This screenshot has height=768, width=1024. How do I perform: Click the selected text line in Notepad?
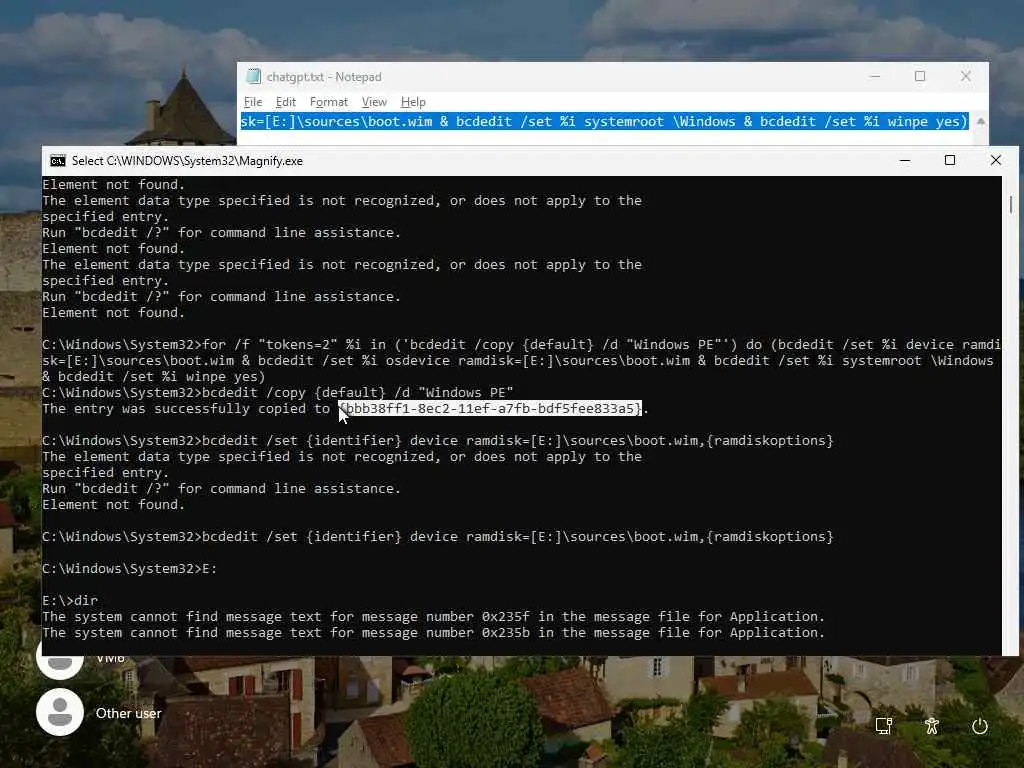coord(604,121)
